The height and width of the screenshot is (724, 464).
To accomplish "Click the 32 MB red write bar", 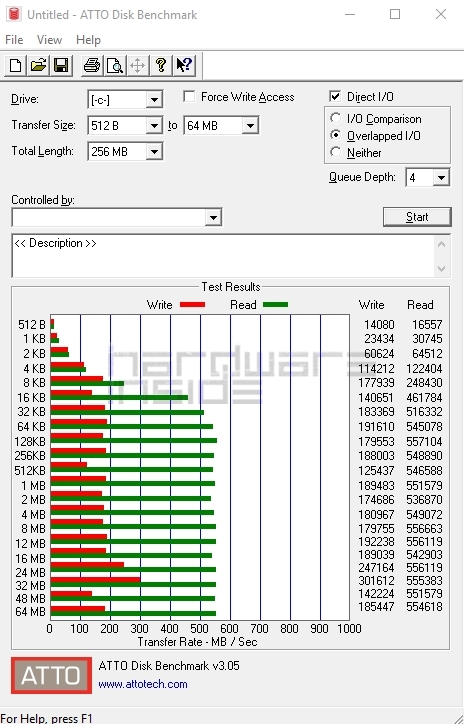I will [x=96, y=579].
